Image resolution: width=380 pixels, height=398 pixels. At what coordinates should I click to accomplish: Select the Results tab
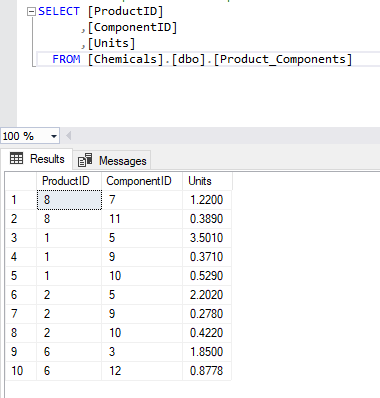[37, 159]
